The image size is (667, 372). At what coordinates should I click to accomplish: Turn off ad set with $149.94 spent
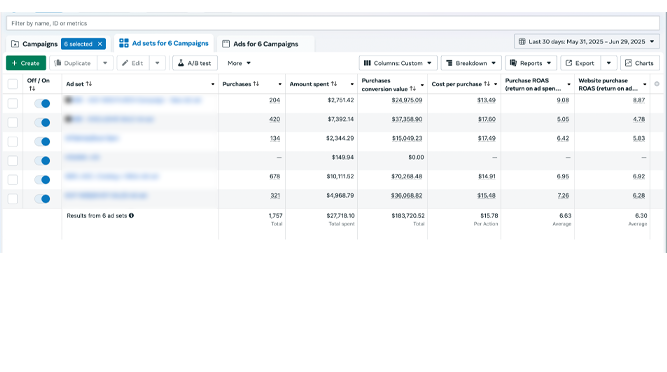click(42, 161)
